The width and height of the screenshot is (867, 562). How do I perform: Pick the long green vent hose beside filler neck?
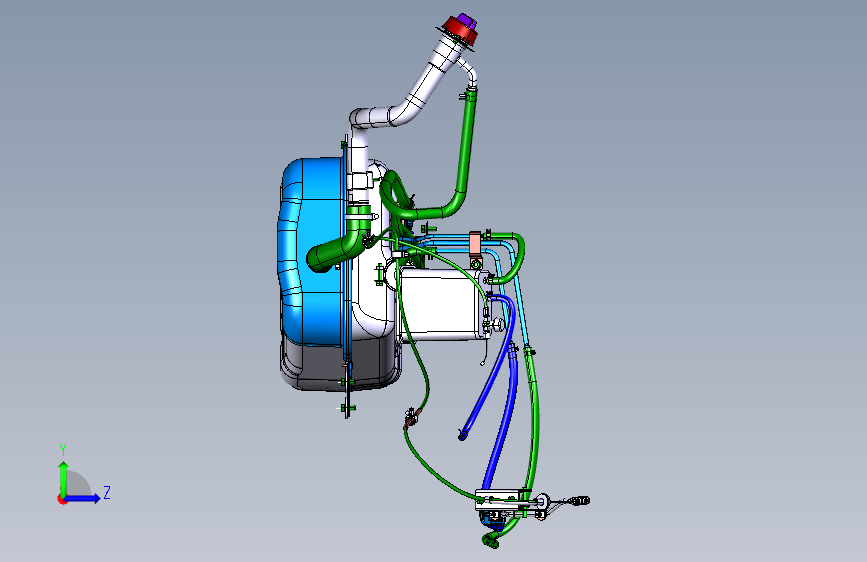[467, 148]
